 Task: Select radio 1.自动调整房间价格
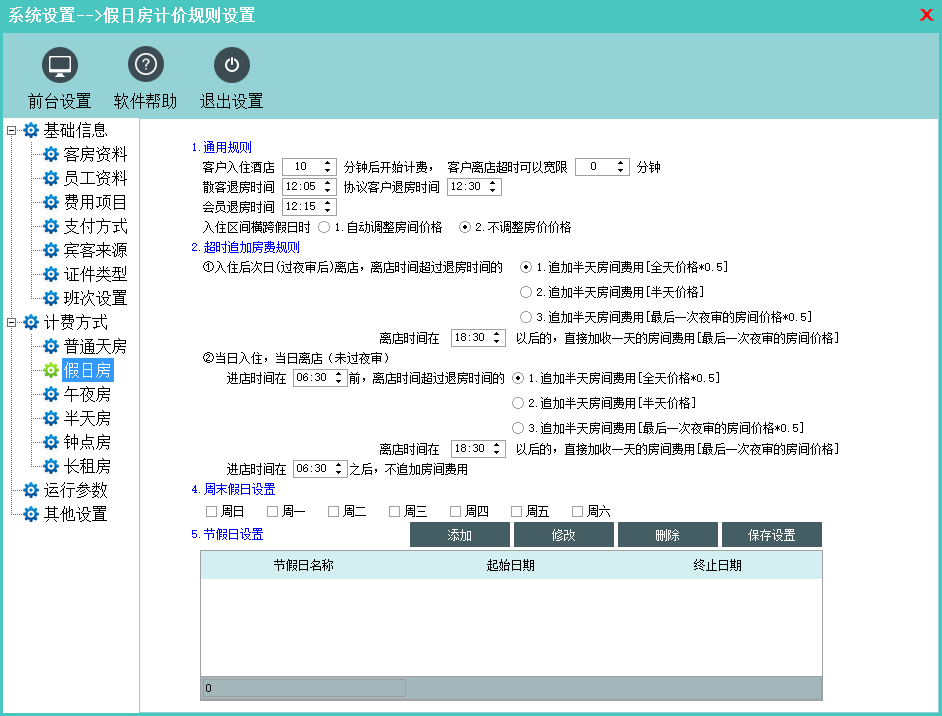click(x=324, y=227)
